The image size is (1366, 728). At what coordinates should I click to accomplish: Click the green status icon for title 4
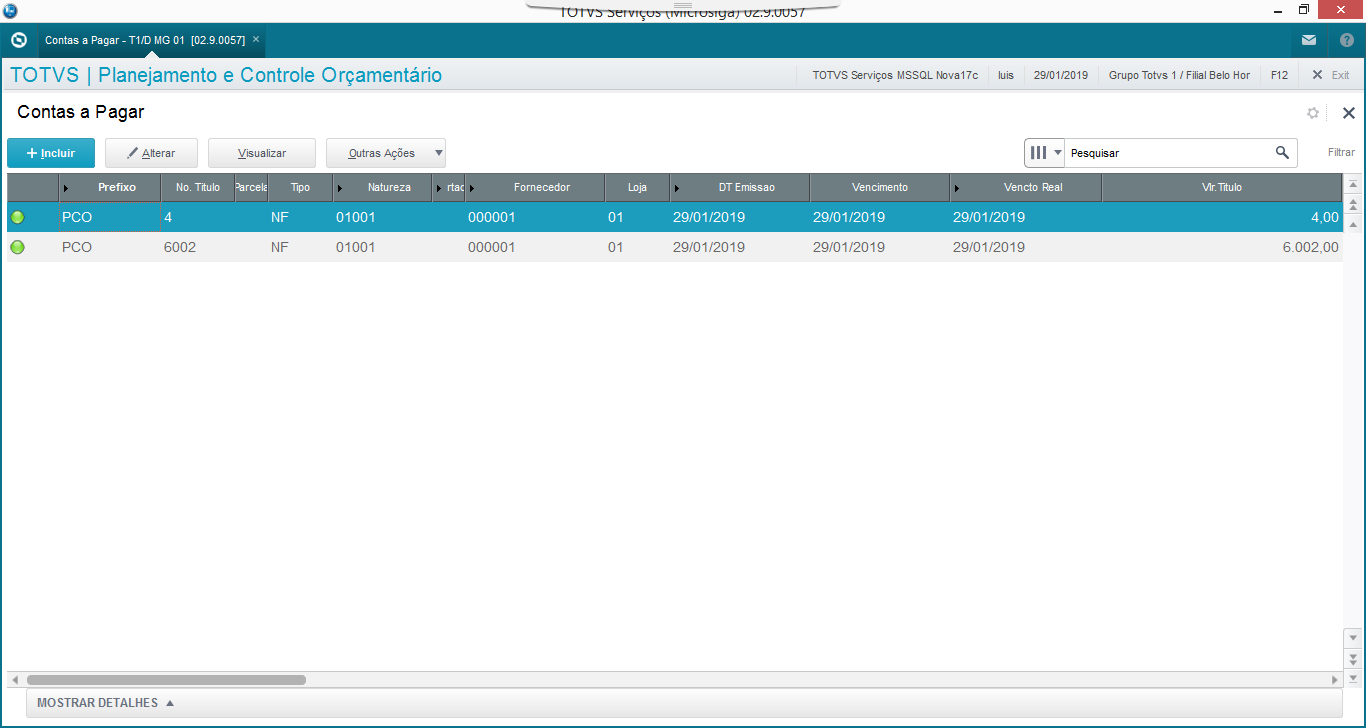[x=17, y=217]
